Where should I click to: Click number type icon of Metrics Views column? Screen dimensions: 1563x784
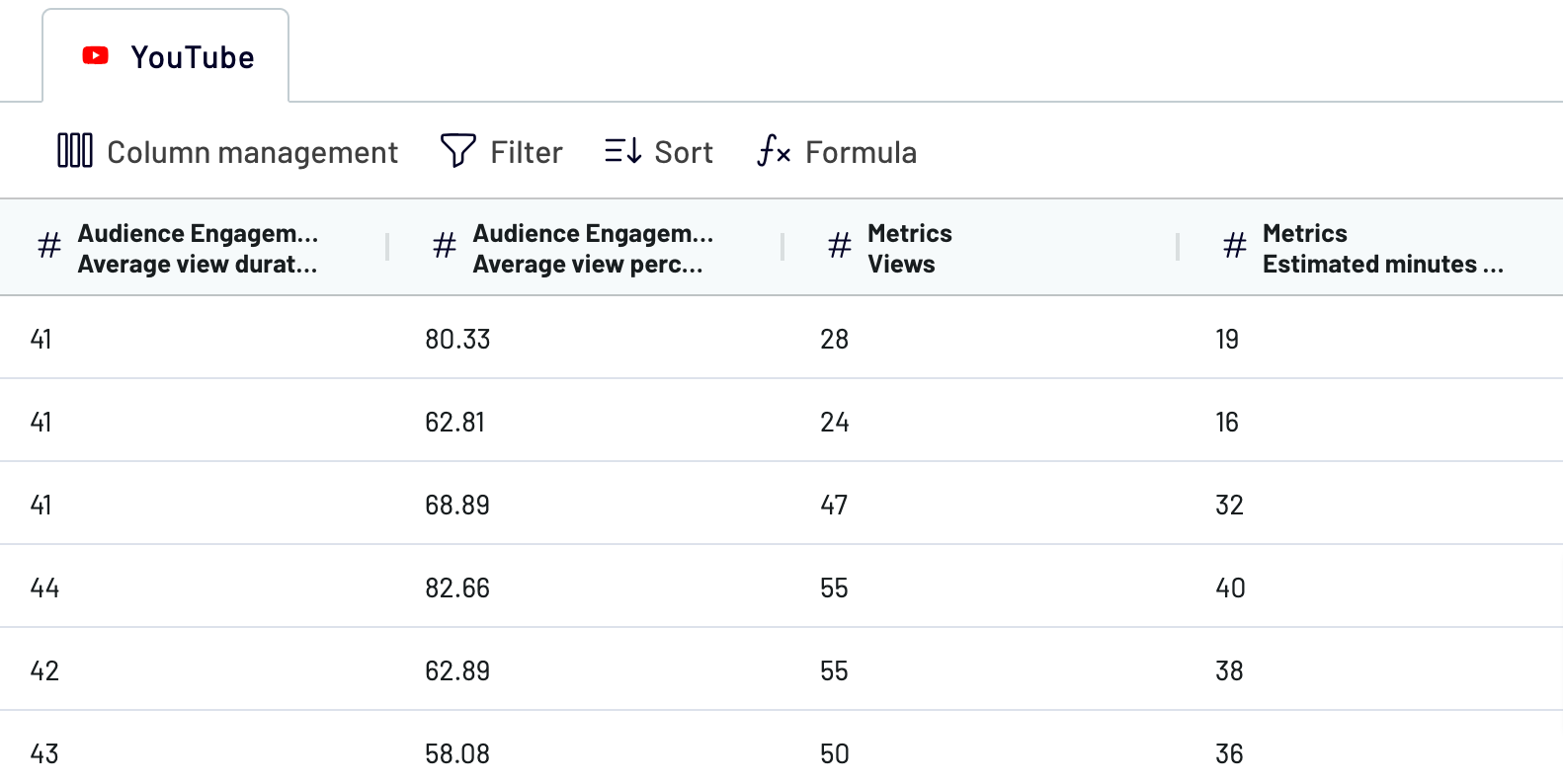[x=840, y=245]
